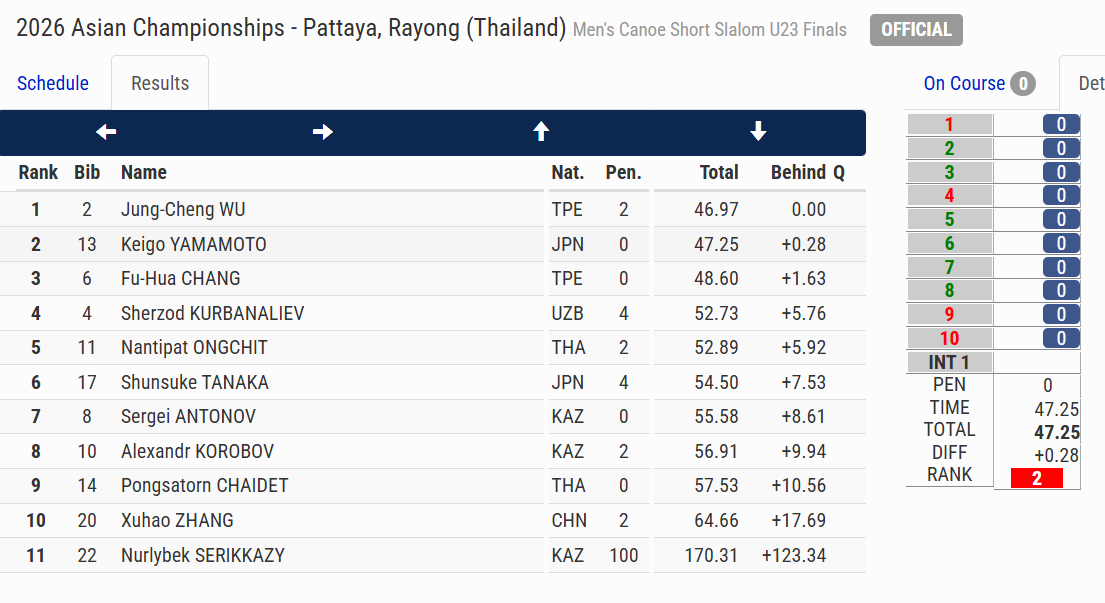The width and height of the screenshot is (1105, 603).
Task: Click the INT 1 split header
Action: coord(949,362)
